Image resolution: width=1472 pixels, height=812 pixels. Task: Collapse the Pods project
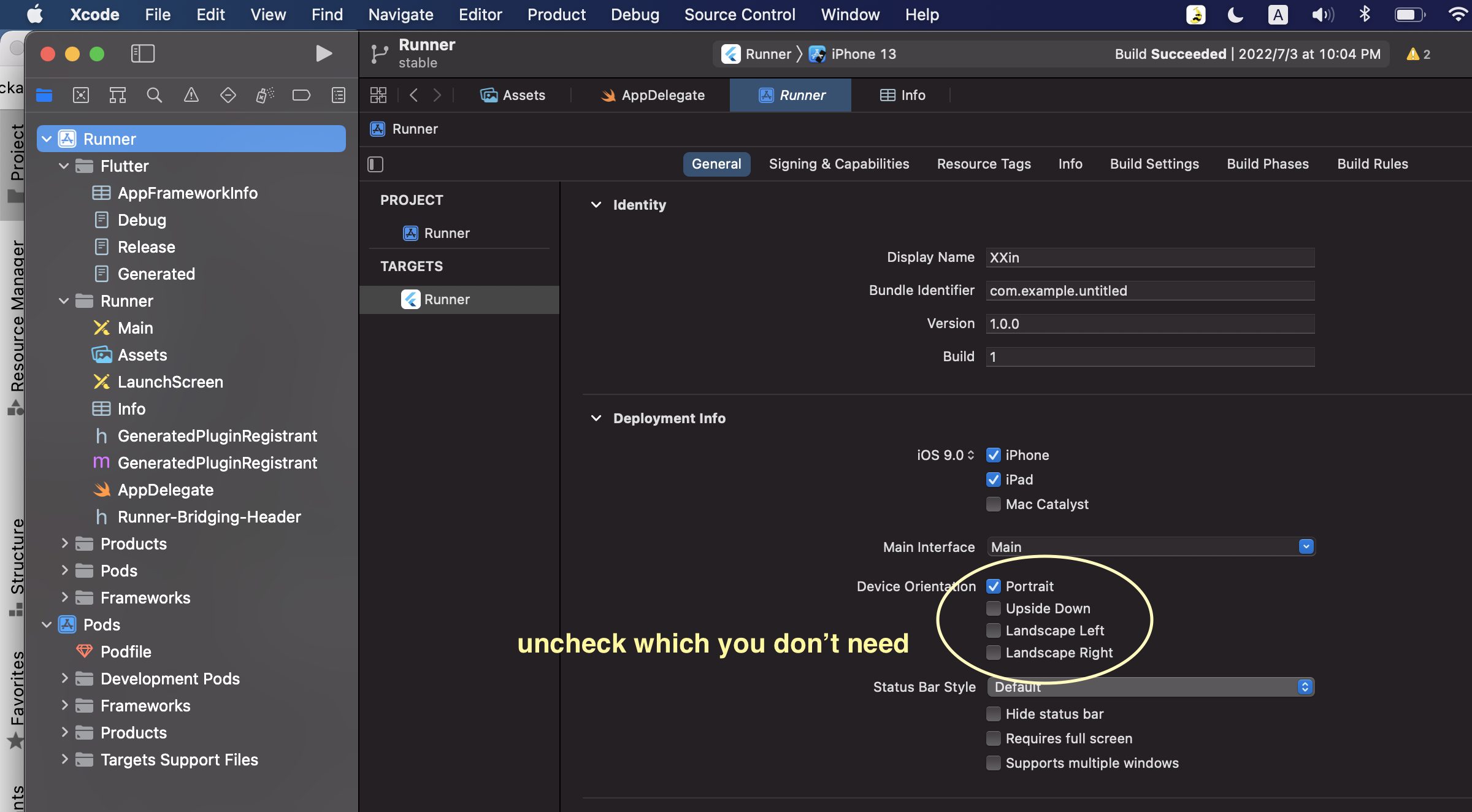pyautogui.click(x=47, y=624)
